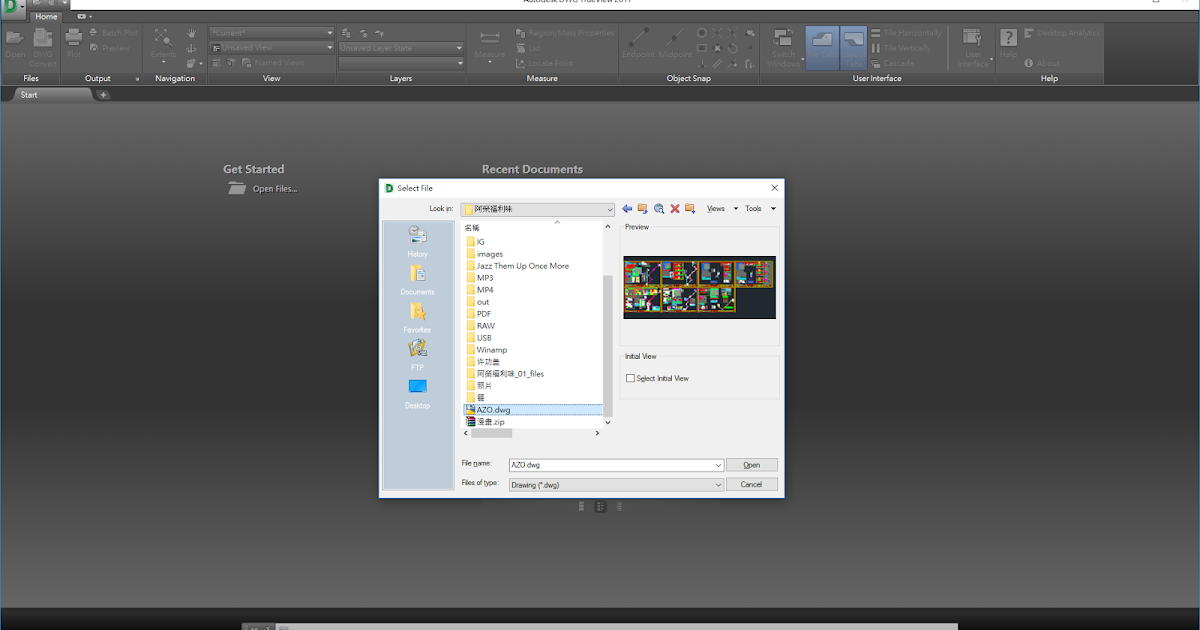
Task: Close the Select File dialog
Action: click(774, 188)
